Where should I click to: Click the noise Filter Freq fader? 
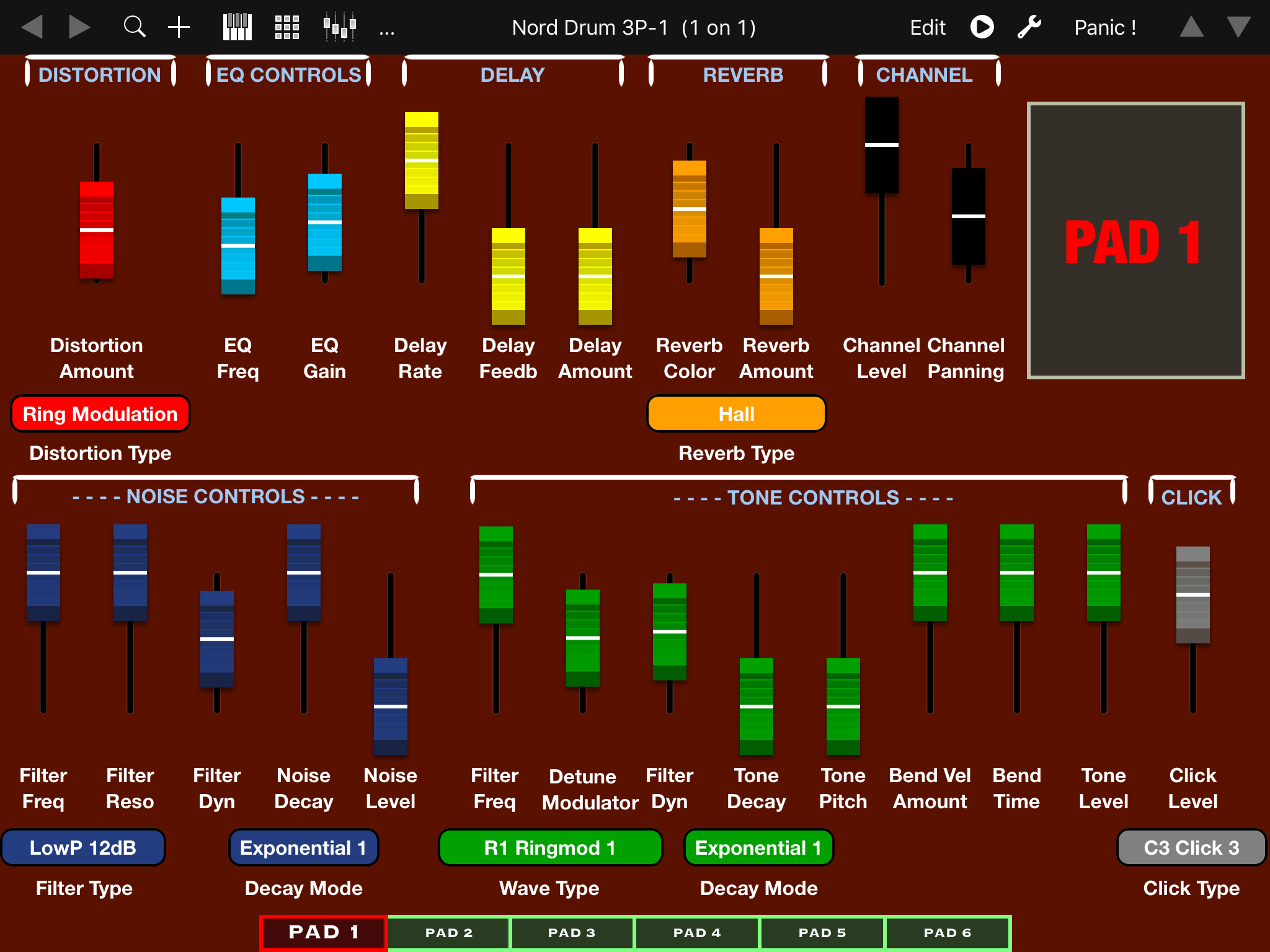click(x=43, y=573)
